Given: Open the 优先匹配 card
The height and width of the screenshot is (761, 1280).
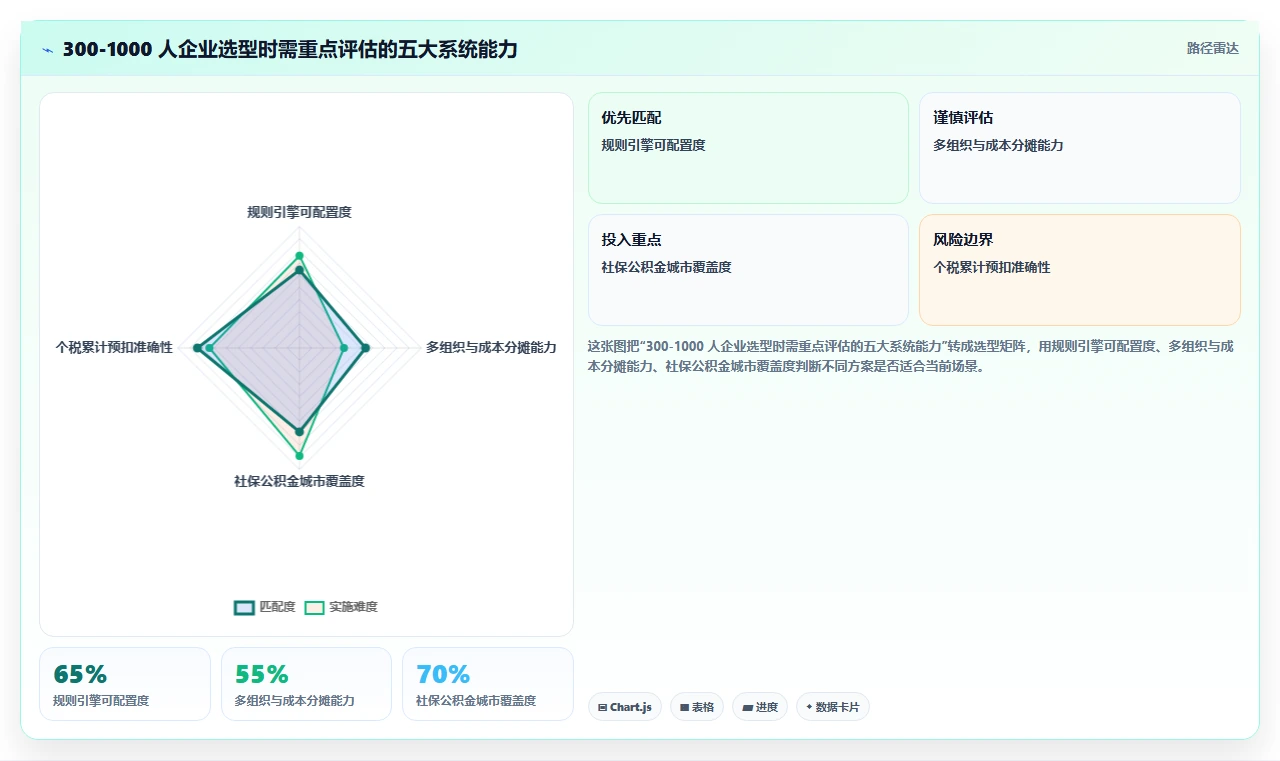Looking at the screenshot, I should coord(748,148).
